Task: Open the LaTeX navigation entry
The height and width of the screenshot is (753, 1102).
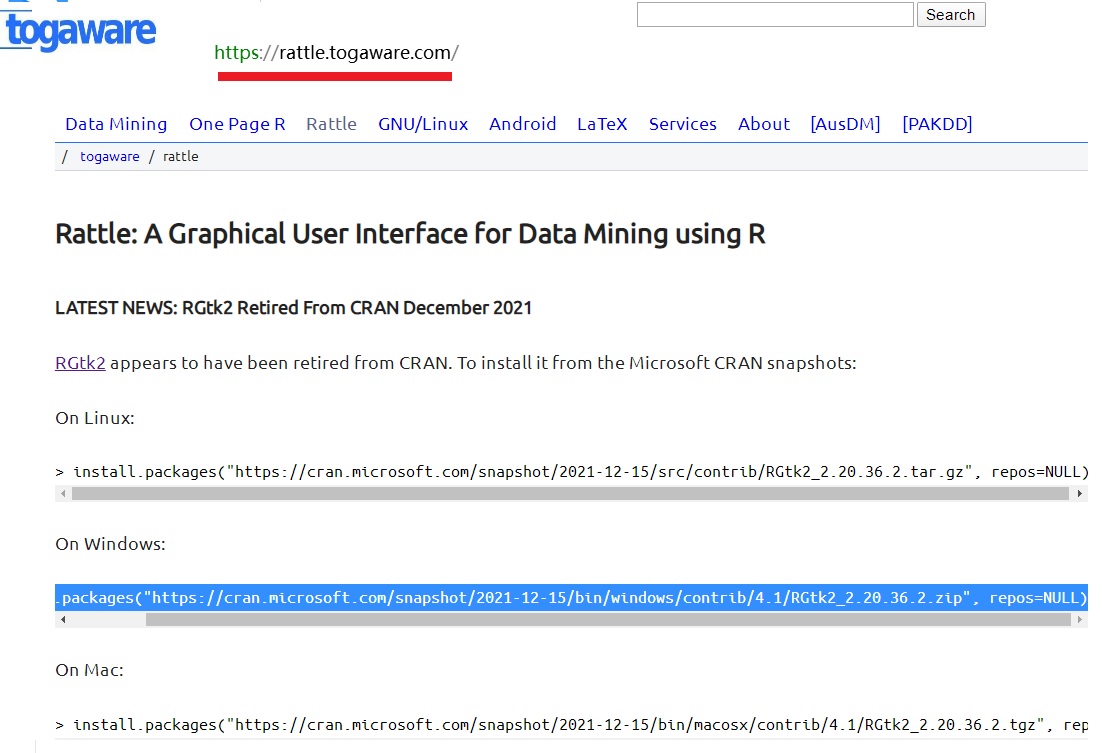Action: pyautogui.click(x=602, y=124)
